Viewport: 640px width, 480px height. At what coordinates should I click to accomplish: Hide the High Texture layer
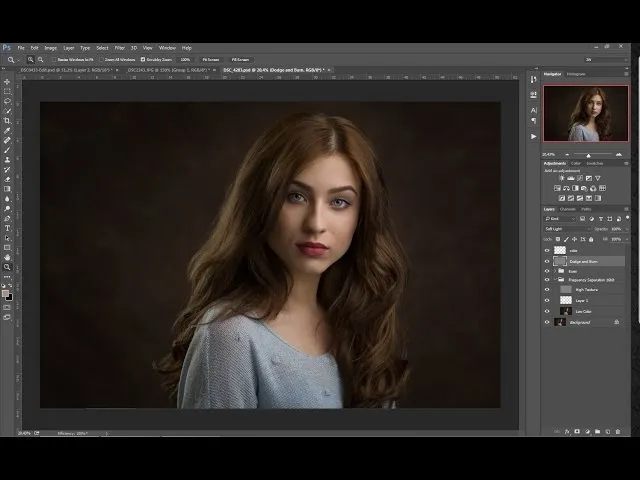click(x=547, y=290)
